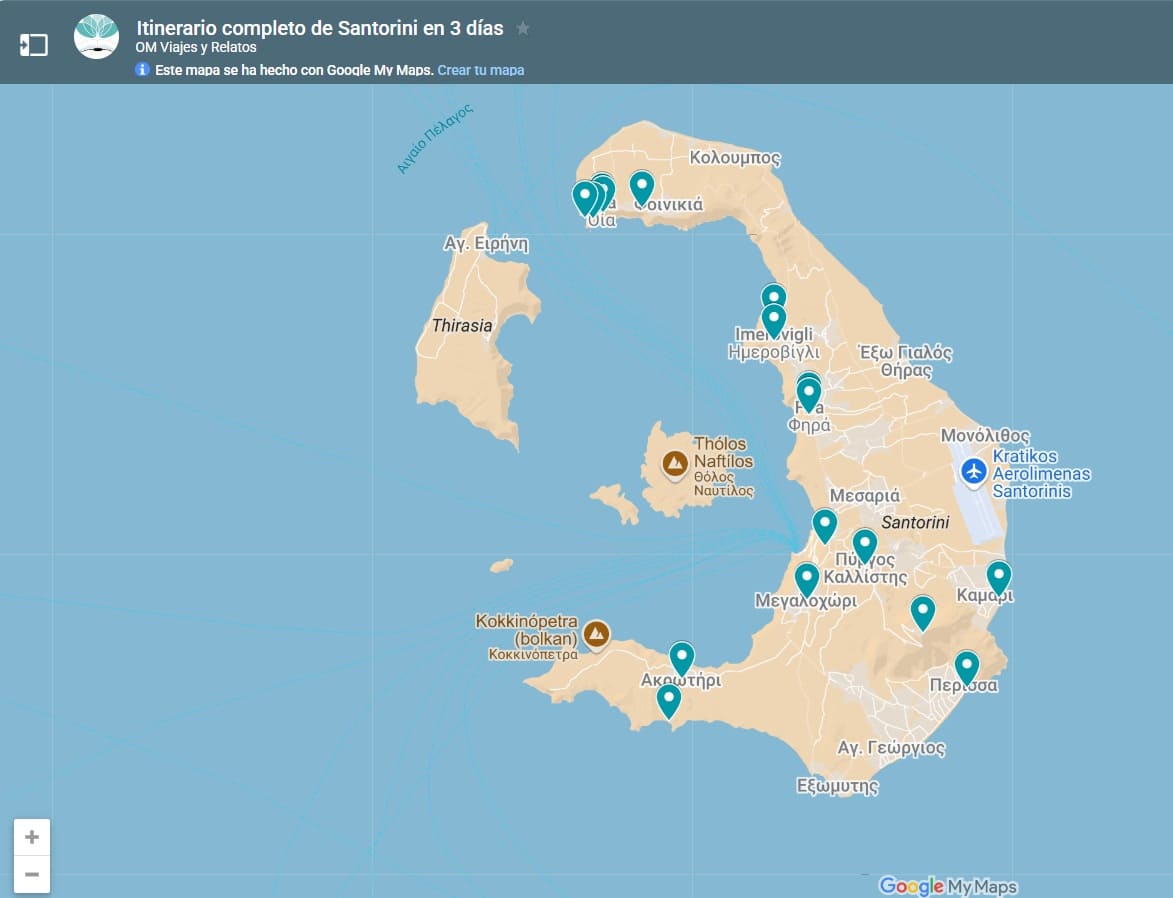Zoom out with the minus button
The image size is (1173, 898).
(x=31, y=874)
